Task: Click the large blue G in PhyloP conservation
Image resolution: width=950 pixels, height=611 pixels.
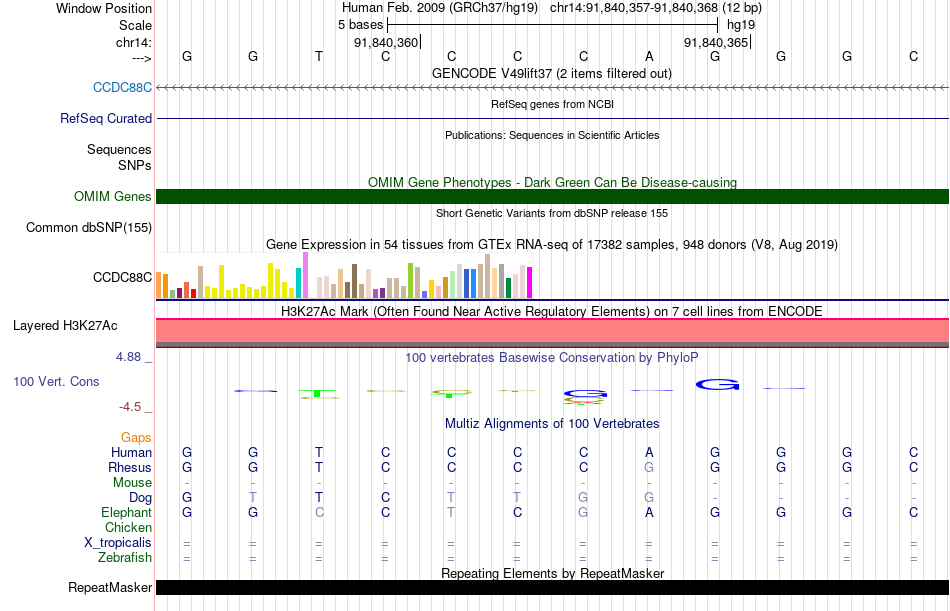Action: (x=717, y=384)
